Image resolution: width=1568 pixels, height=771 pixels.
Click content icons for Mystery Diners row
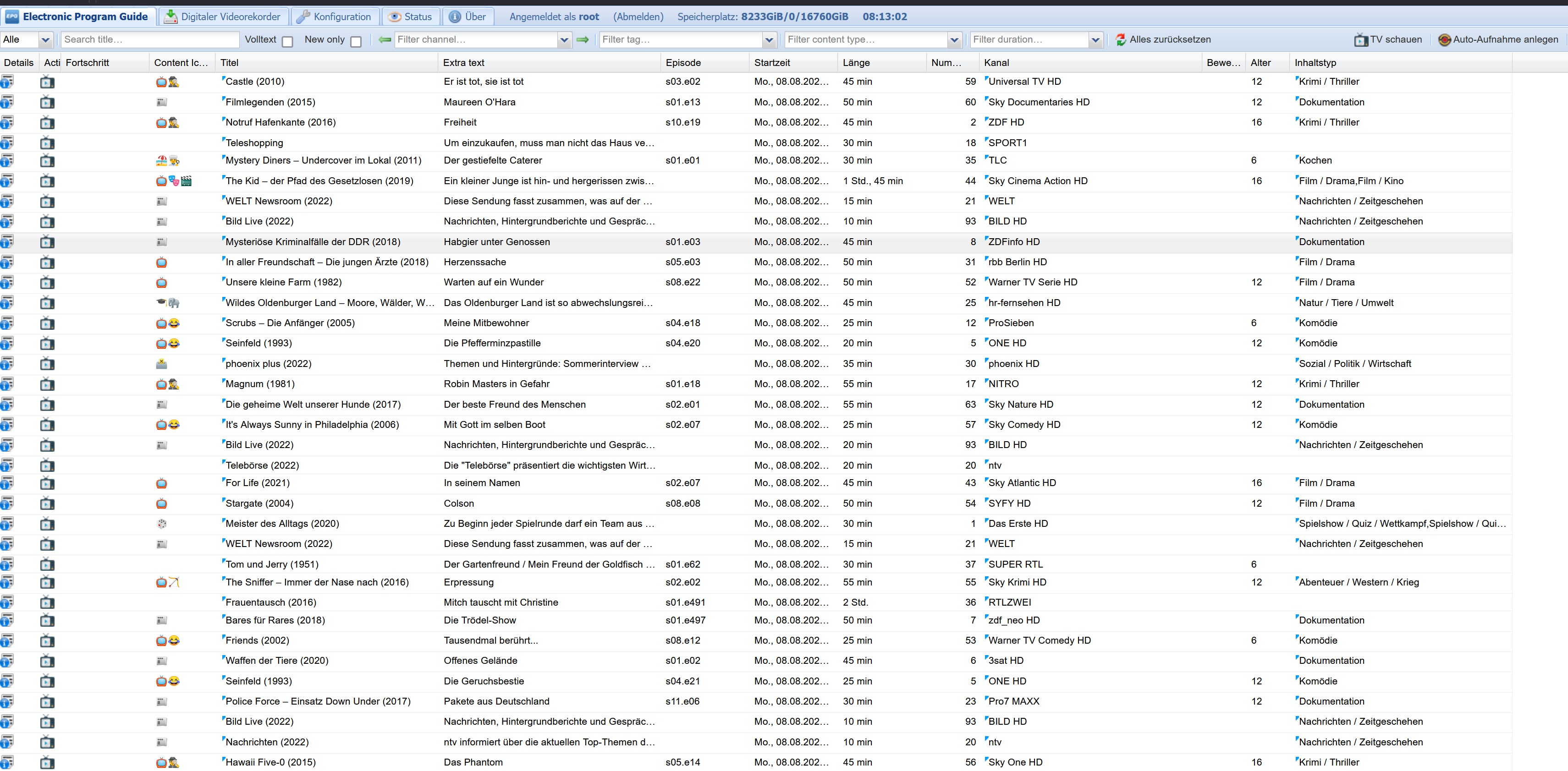click(167, 161)
